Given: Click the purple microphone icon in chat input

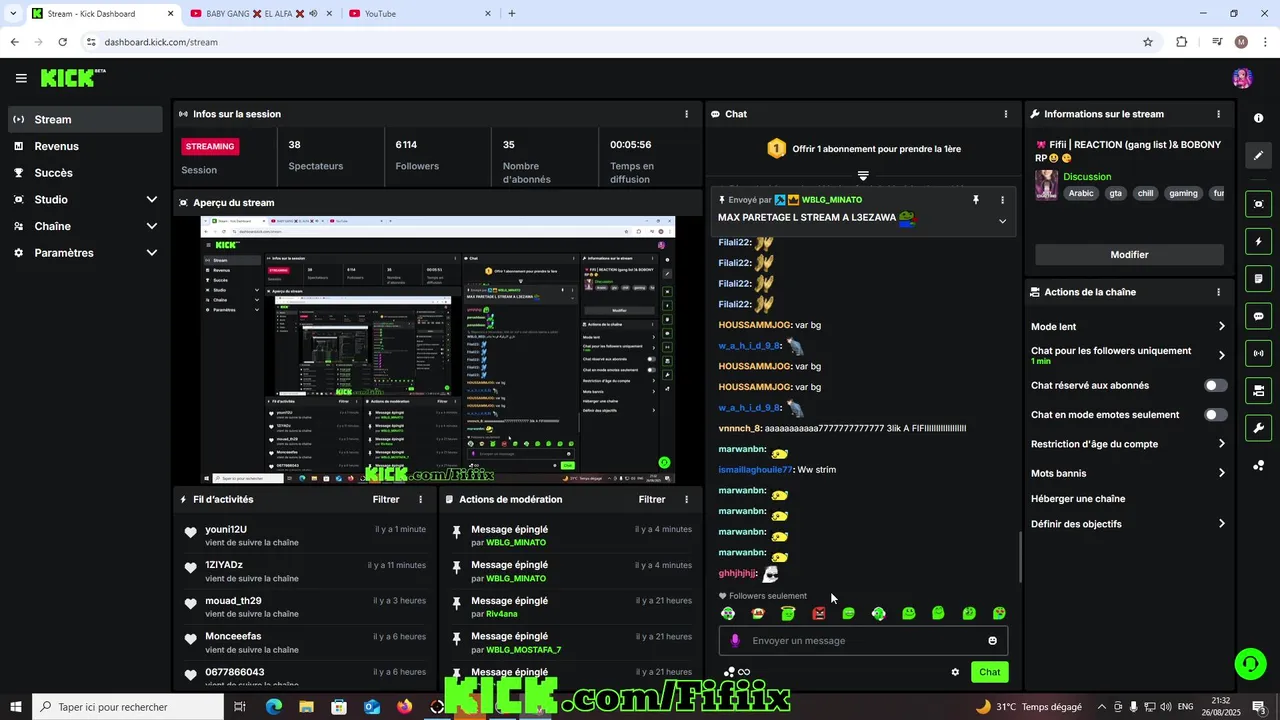Looking at the screenshot, I should click(x=735, y=641).
